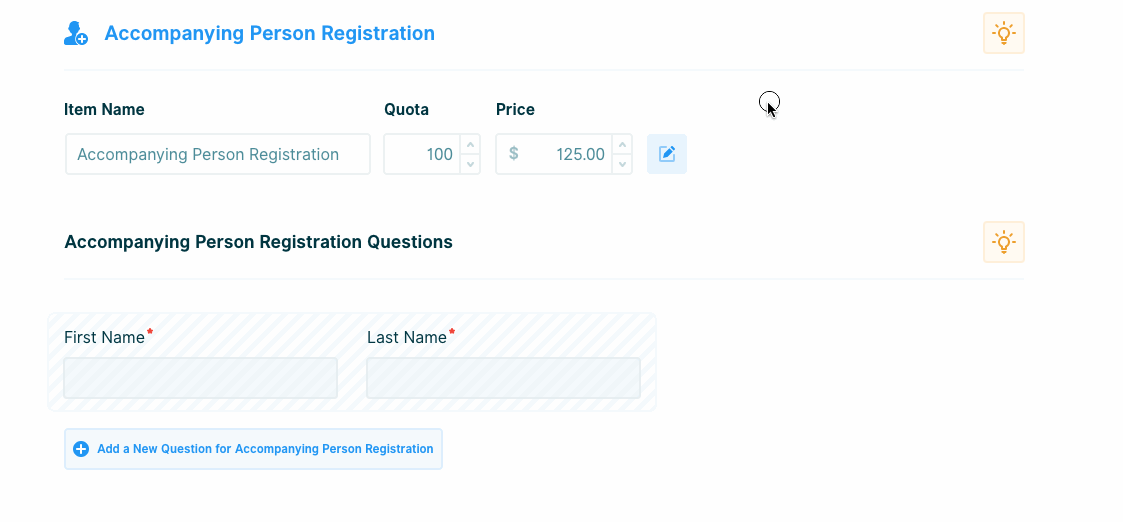
Task: Click the edit pencil icon next to Price
Action: 667,154
